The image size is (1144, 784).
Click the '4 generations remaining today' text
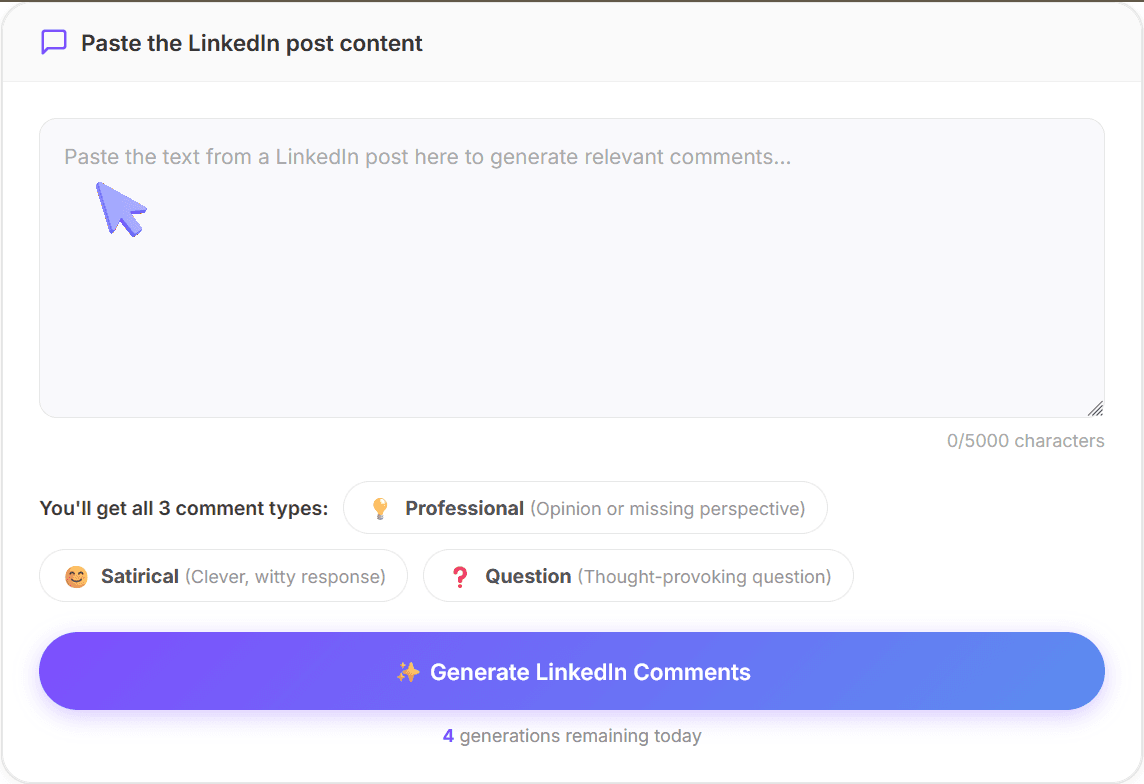coord(572,735)
